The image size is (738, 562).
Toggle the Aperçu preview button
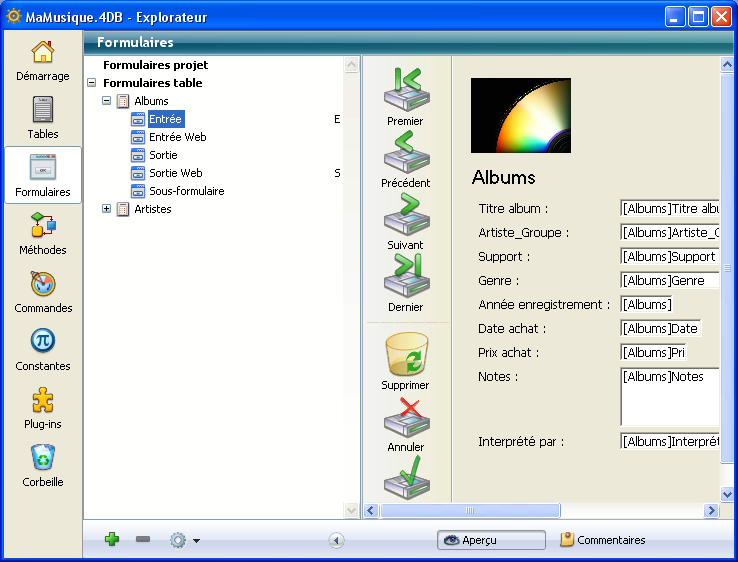[491, 540]
